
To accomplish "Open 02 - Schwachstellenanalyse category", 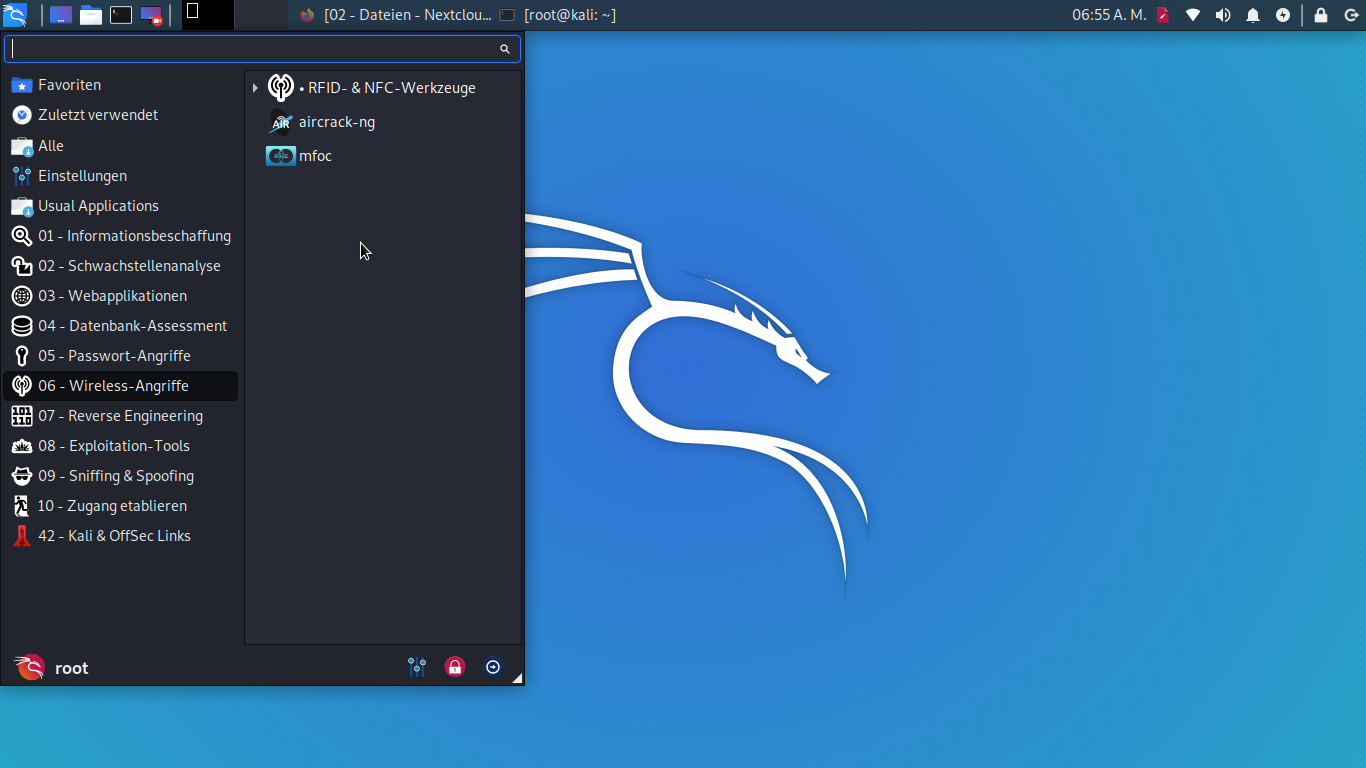I will point(121,266).
